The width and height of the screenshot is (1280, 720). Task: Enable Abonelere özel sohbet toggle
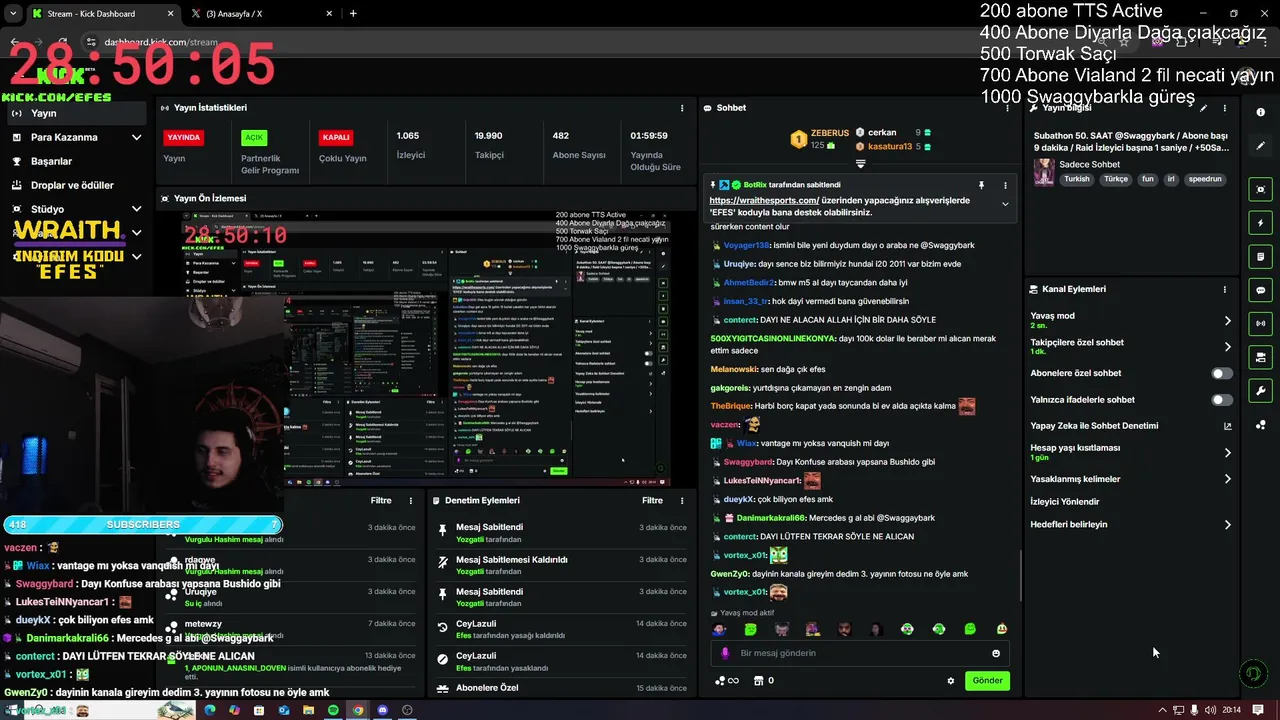coord(1222,373)
